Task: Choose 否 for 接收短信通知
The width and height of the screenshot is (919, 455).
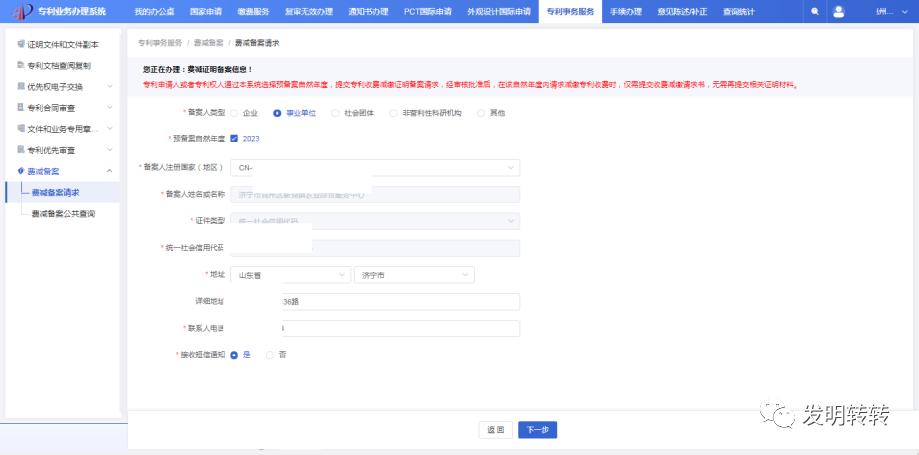Action: tap(270, 355)
